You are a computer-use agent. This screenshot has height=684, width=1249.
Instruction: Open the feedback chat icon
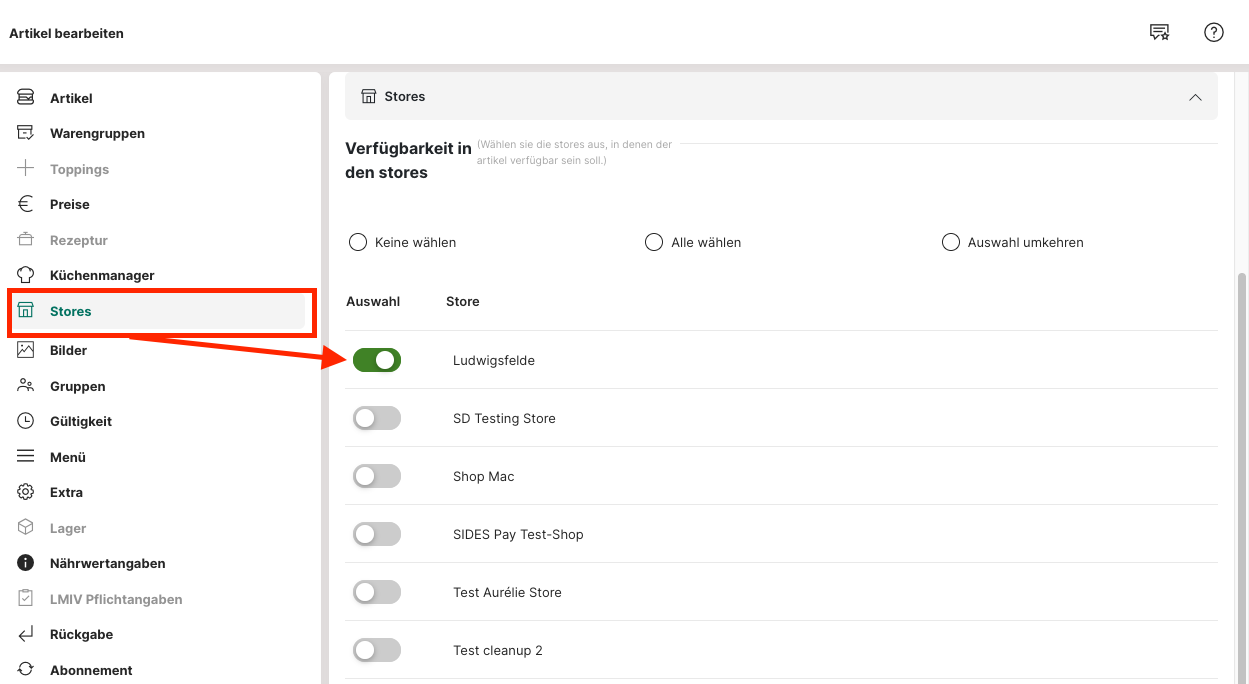tap(1159, 33)
